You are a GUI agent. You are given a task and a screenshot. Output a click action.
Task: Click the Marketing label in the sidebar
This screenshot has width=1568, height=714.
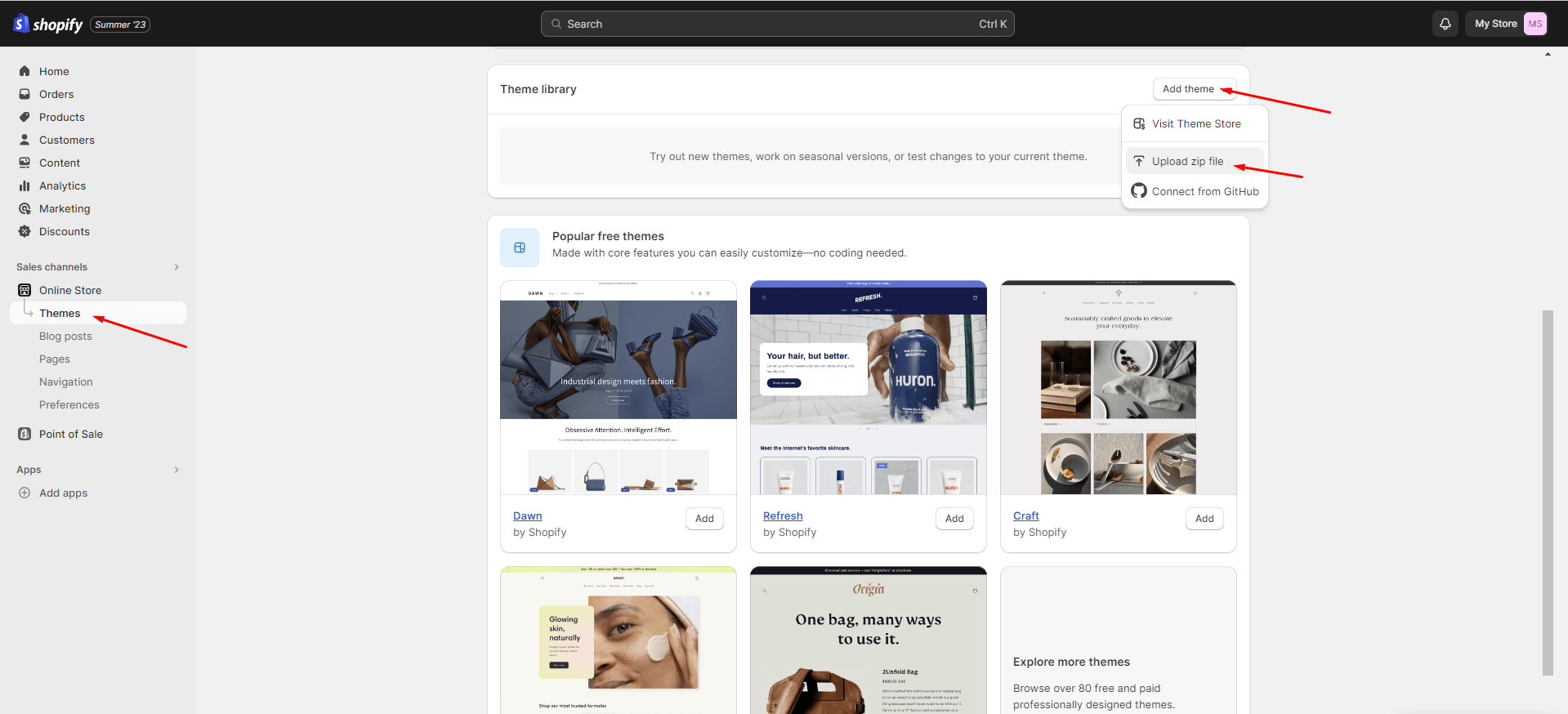[65, 208]
